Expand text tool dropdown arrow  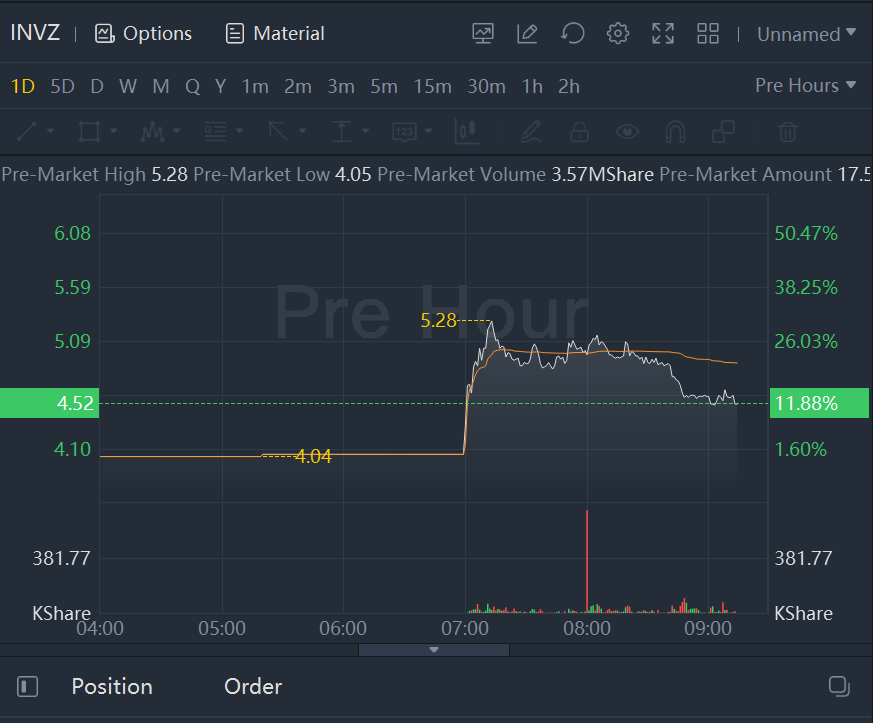365,131
